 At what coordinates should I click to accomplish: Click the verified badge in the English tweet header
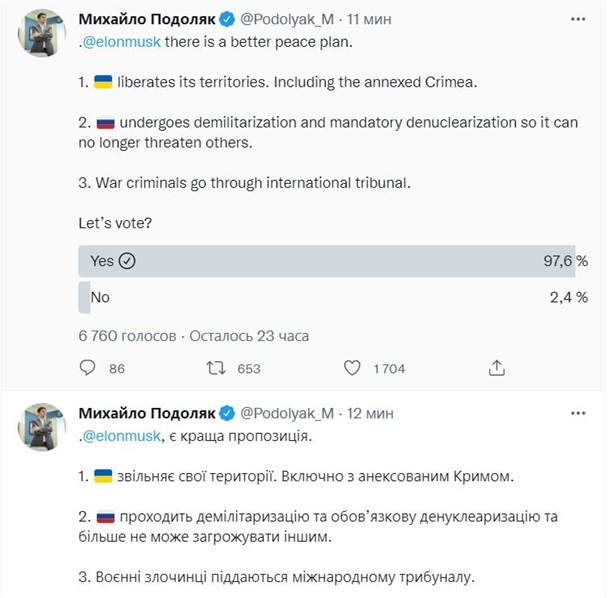tap(225, 19)
